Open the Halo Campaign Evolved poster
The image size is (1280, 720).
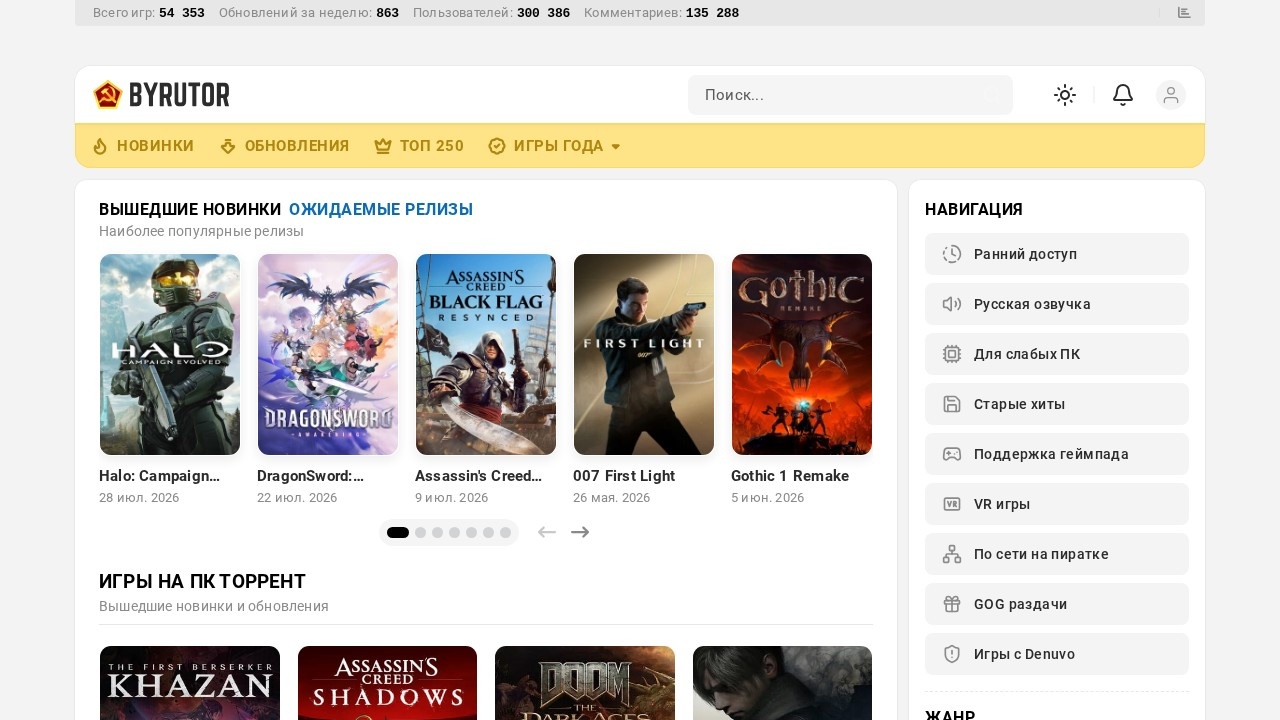tap(170, 354)
